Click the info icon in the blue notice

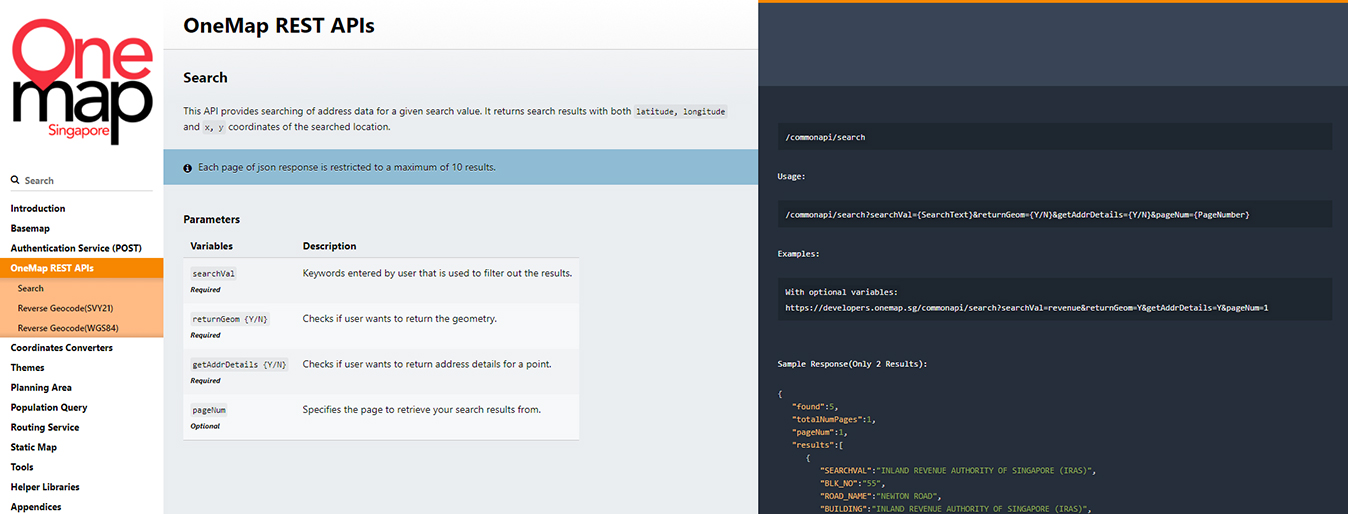pyautogui.click(x=188, y=168)
